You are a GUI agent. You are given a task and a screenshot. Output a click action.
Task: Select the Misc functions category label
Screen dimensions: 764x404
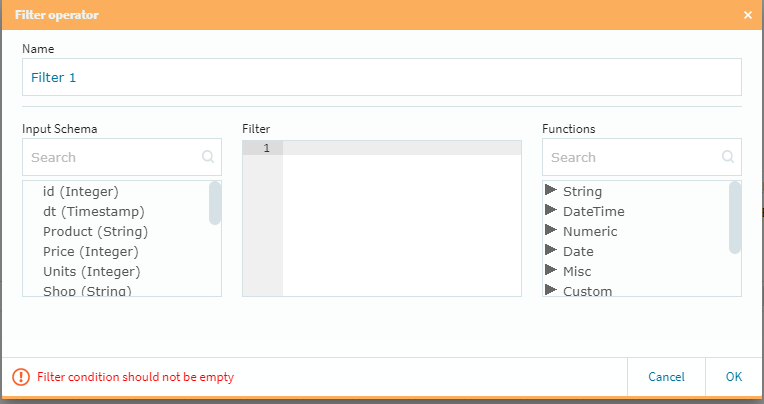click(x=577, y=271)
